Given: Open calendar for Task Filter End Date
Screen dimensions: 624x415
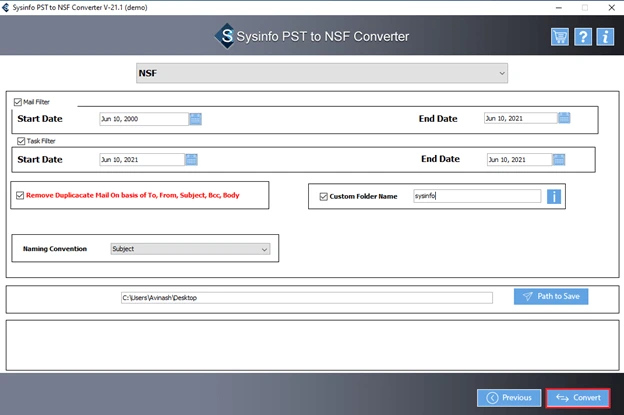Looking at the screenshot, I should coord(559,160).
